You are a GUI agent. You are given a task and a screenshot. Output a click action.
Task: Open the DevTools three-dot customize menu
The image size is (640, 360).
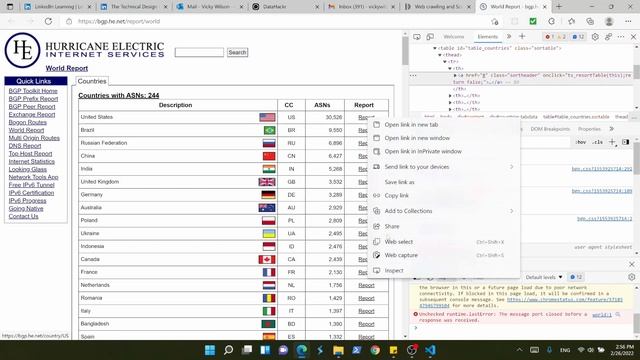621,37
